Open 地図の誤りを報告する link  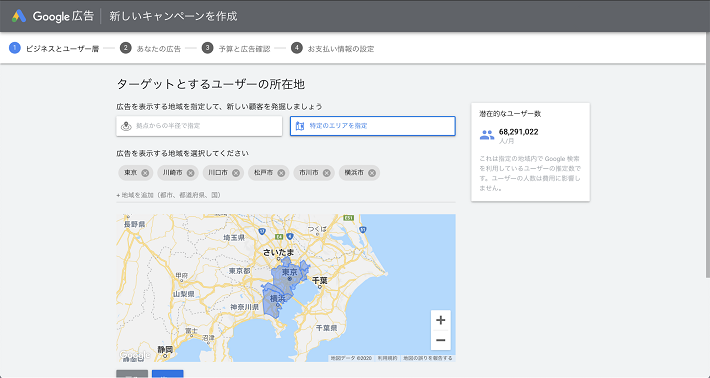(428, 358)
